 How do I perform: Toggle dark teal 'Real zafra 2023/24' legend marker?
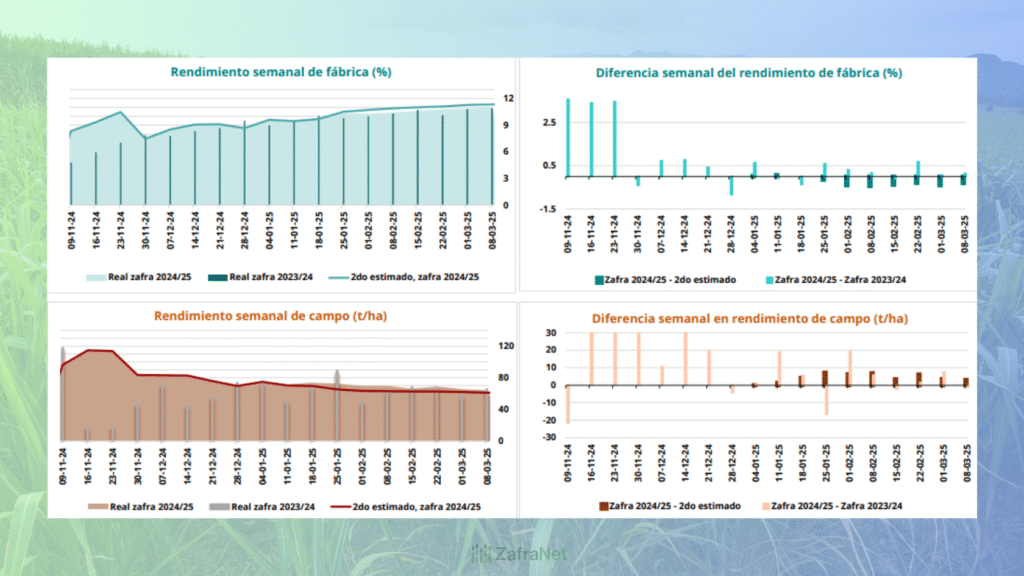217,278
